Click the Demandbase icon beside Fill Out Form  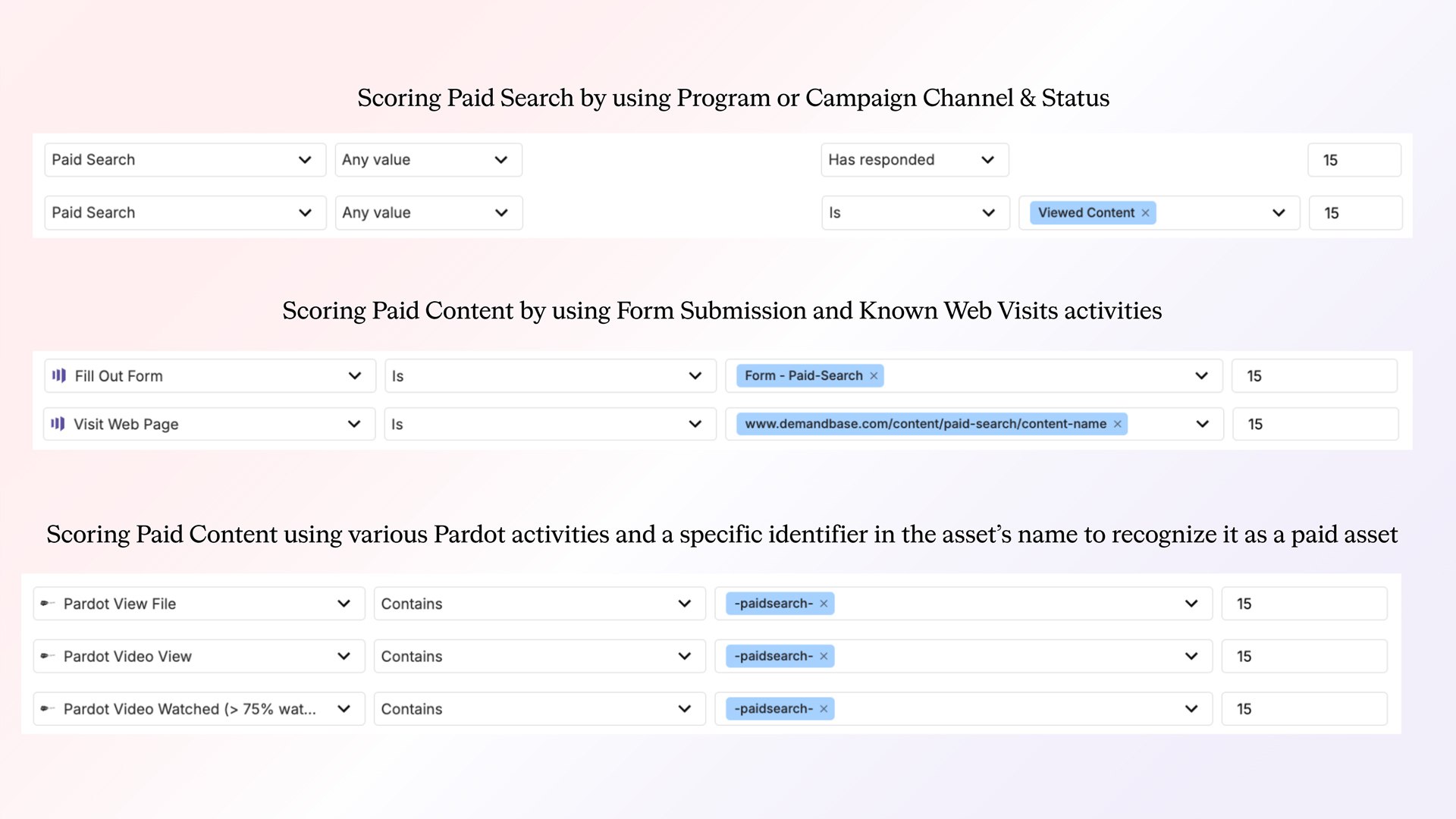pyautogui.click(x=59, y=375)
